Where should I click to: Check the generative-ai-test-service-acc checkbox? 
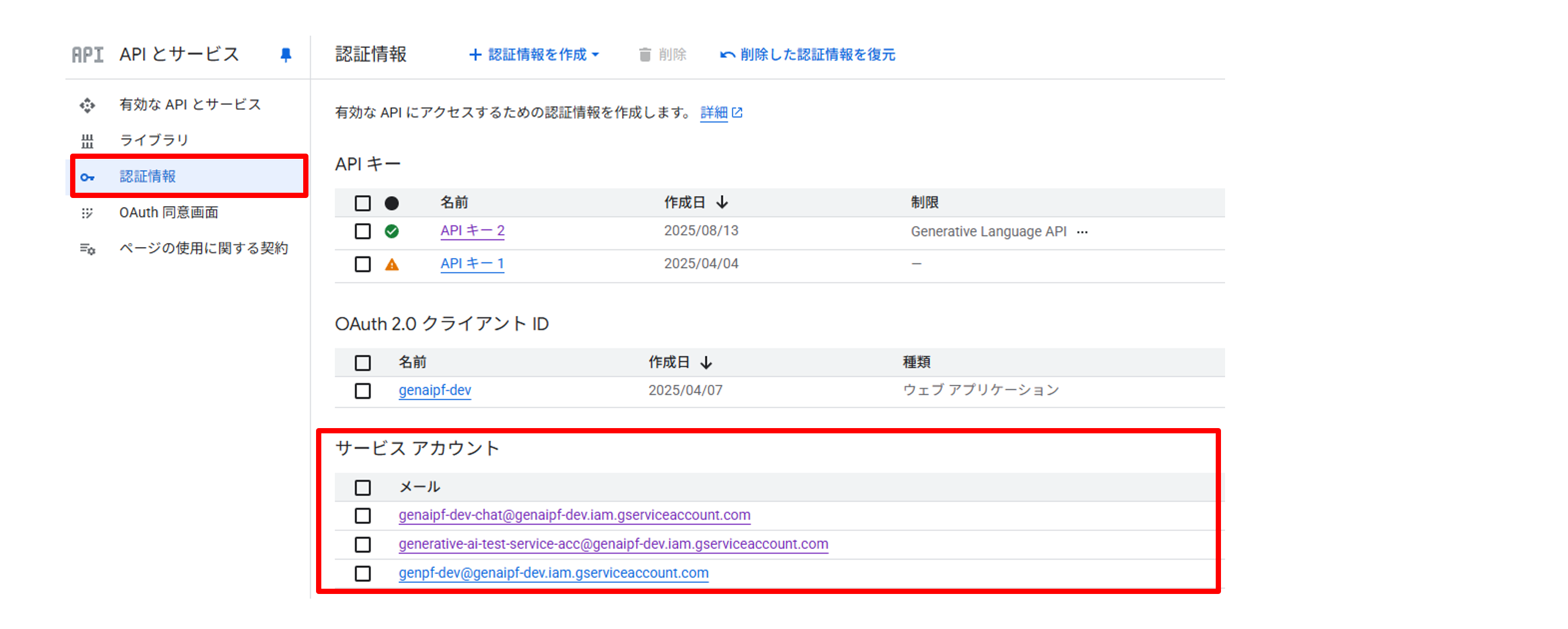pyautogui.click(x=363, y=544)
